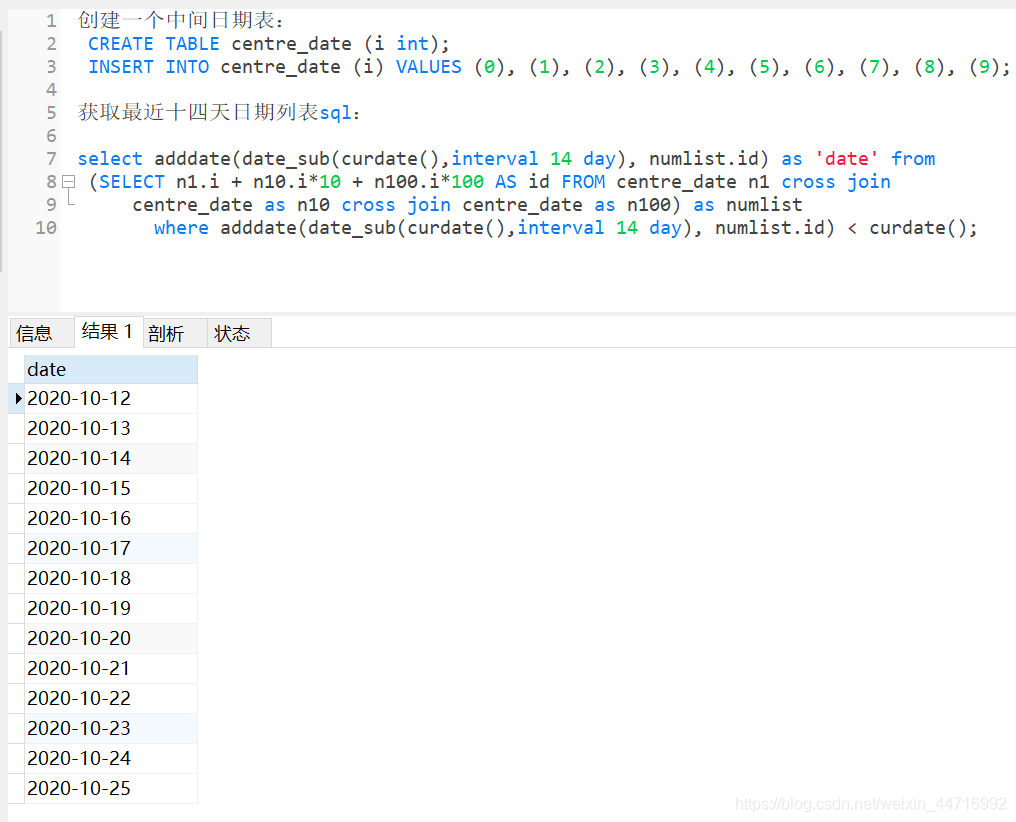Click the select keyword on line 7
The height and width of the screenshot is (822, 1016).
(x=110, y=159)
